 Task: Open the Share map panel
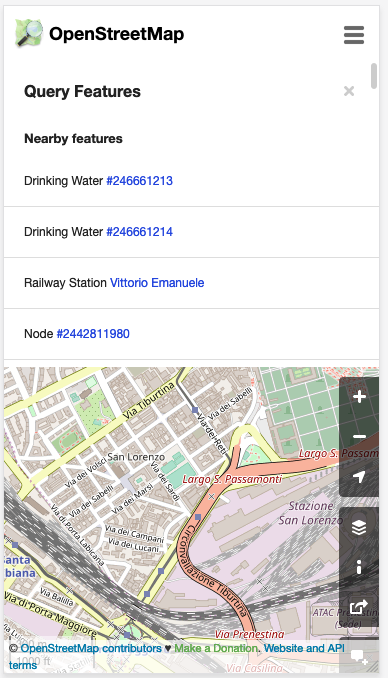(x=359, y=607)
